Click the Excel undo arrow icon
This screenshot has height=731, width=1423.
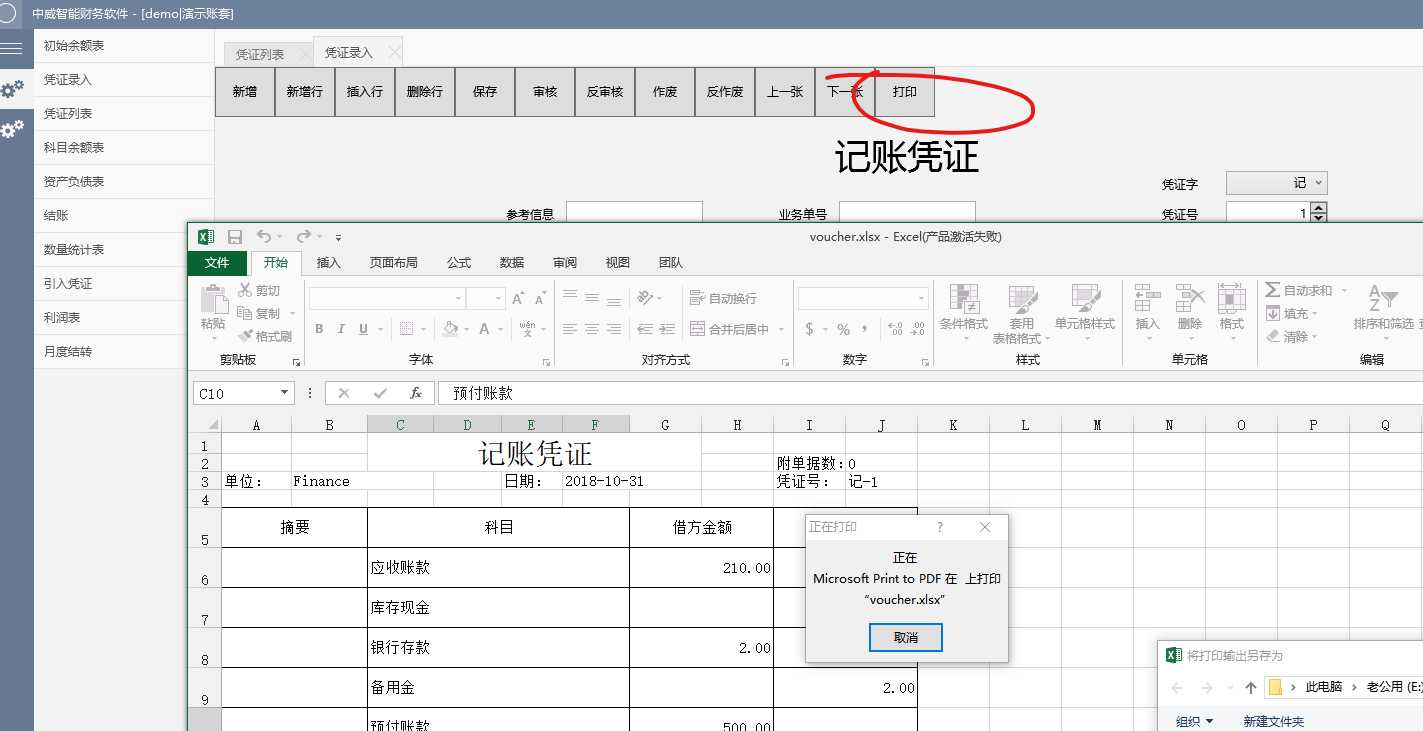263,237
